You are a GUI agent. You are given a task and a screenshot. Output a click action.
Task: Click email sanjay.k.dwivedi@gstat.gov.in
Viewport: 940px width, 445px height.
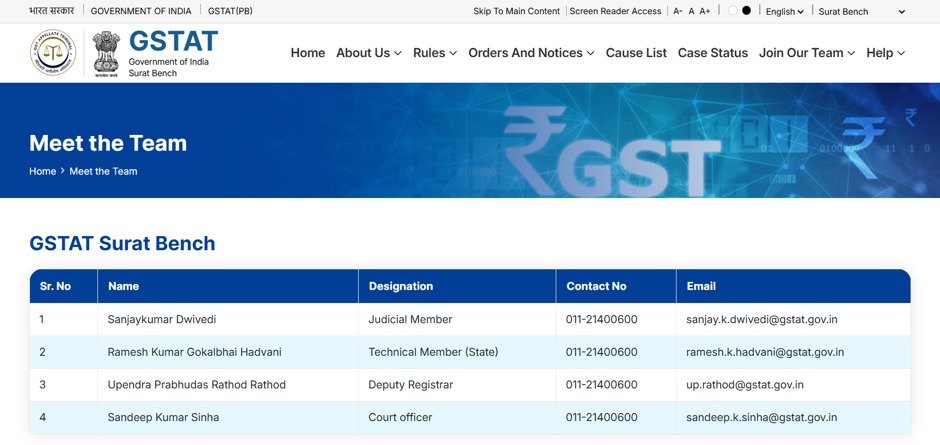[x=761, y=320]
